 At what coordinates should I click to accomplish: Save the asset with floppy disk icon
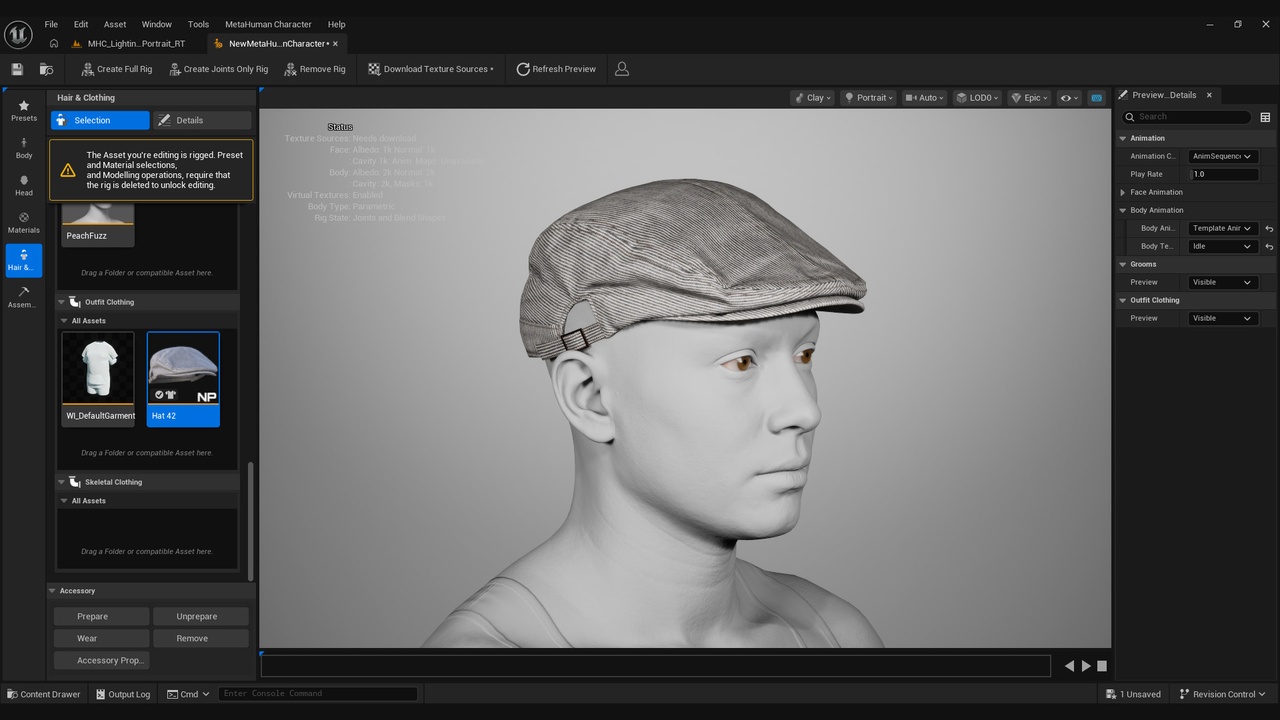[x=17, y=69]
